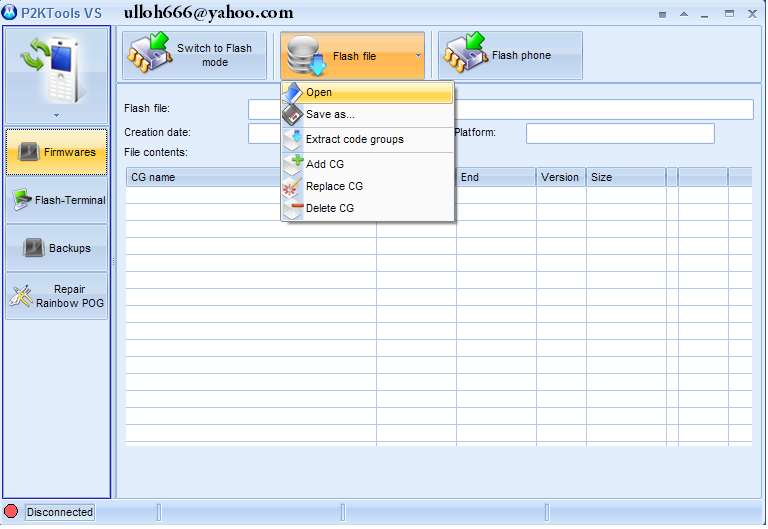This screenshot has width=768, height=529.
Task: Click the Extract code groups icon
Action: tap(293, 140)
